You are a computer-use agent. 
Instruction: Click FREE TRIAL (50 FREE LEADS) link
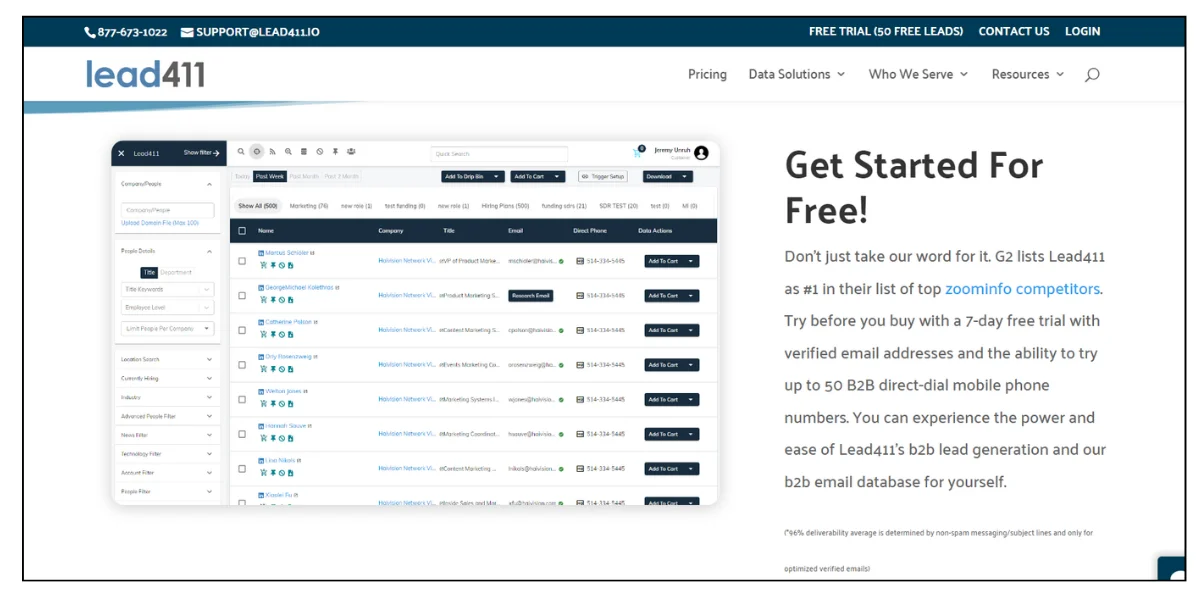(886, 31)
